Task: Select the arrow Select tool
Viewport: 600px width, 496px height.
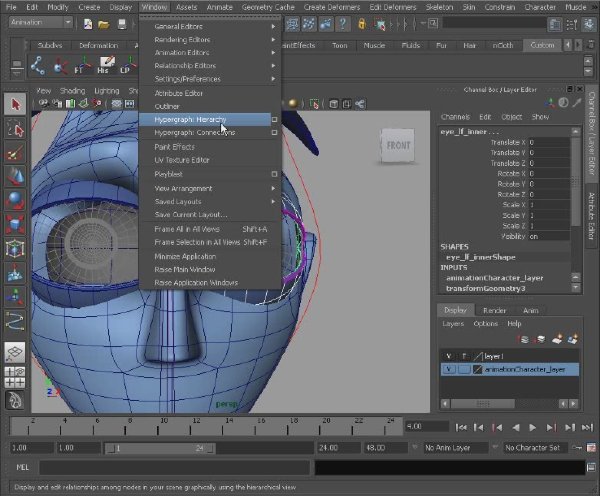Action: click(15, 104)
